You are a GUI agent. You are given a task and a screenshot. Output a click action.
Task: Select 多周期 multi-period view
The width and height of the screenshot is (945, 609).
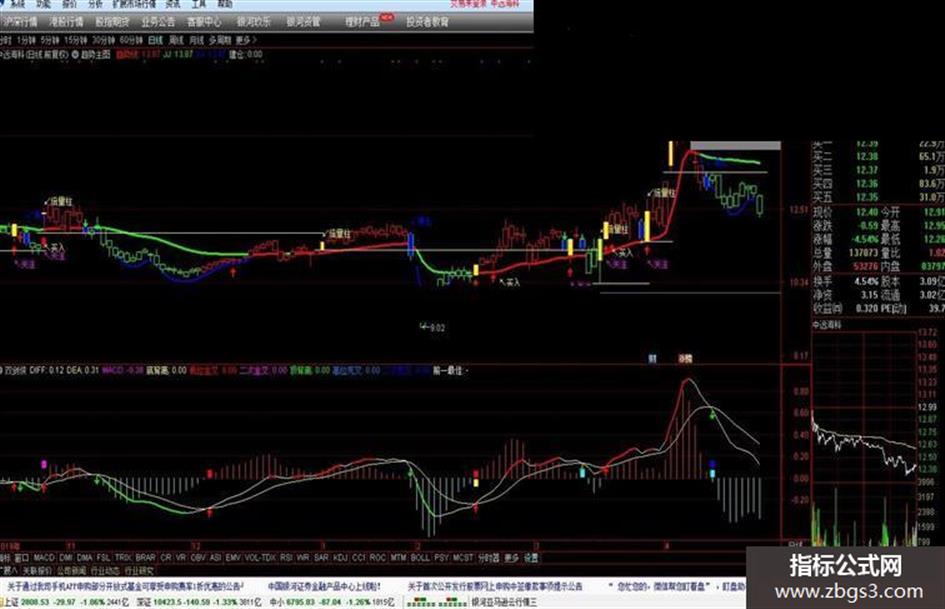[220, 40]
